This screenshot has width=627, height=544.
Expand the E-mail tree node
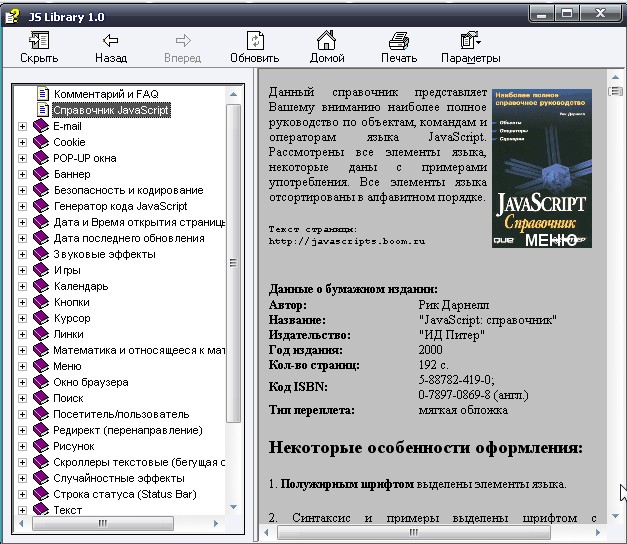point(22,126)
